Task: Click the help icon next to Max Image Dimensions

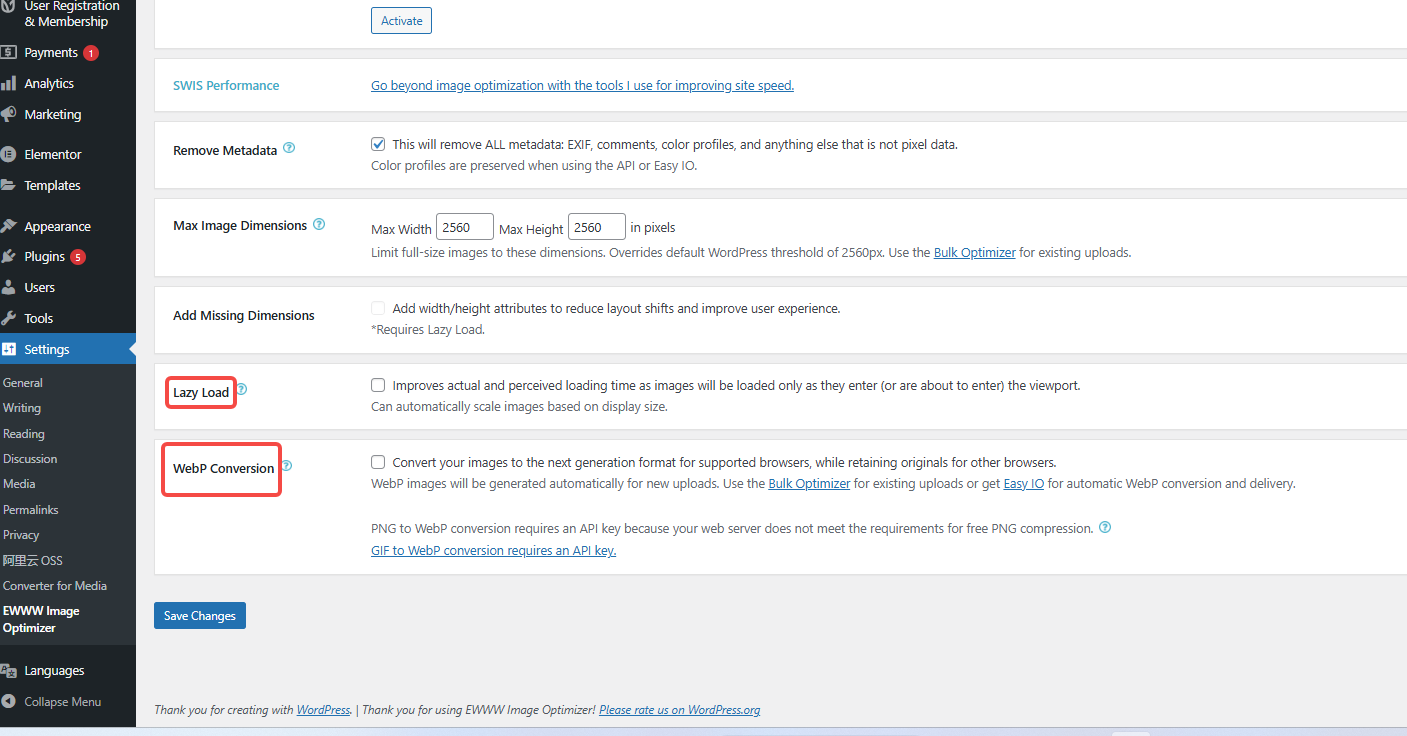Action: 319,224
